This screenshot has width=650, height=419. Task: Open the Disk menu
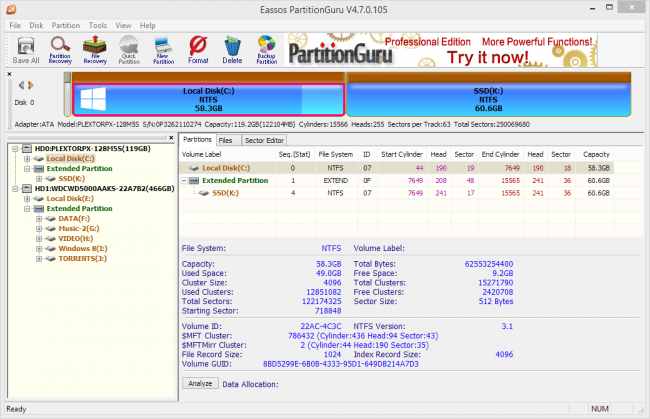(36, 25)
